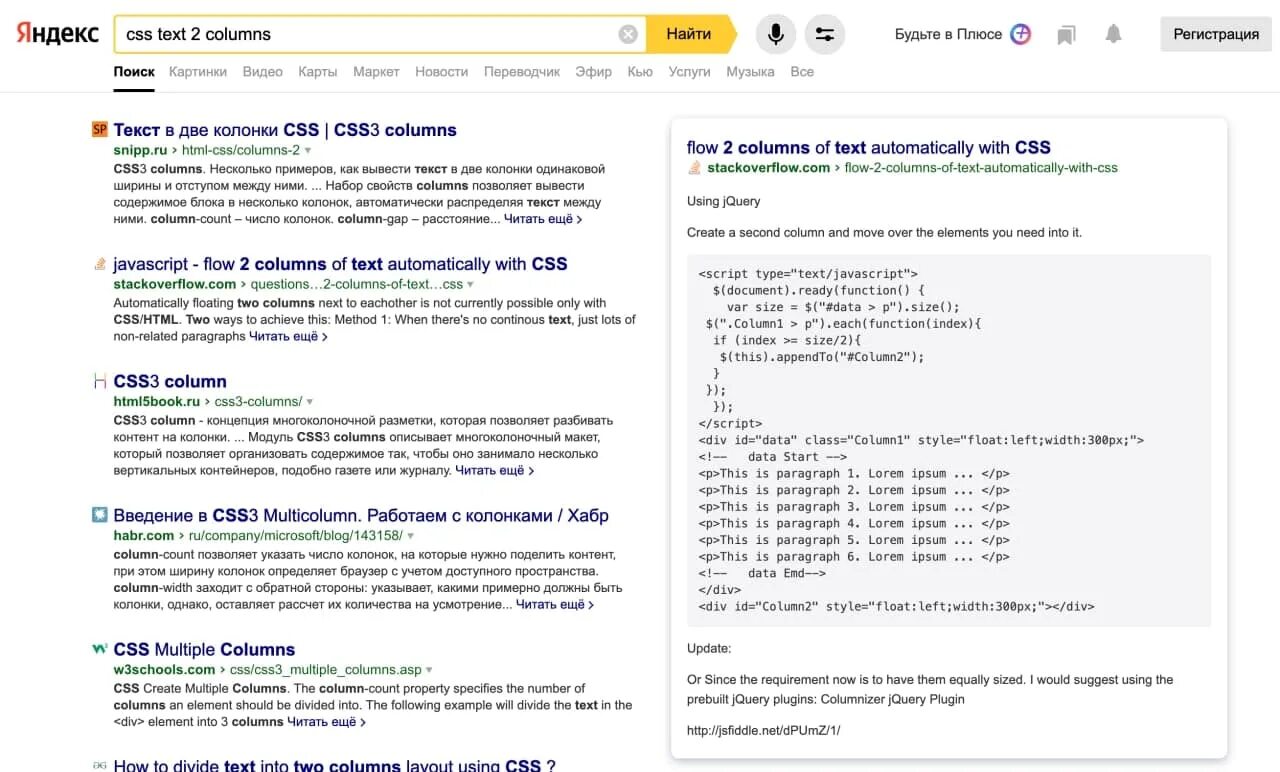
Task: Switch to the Услуги tab
Action: [689, 72]
